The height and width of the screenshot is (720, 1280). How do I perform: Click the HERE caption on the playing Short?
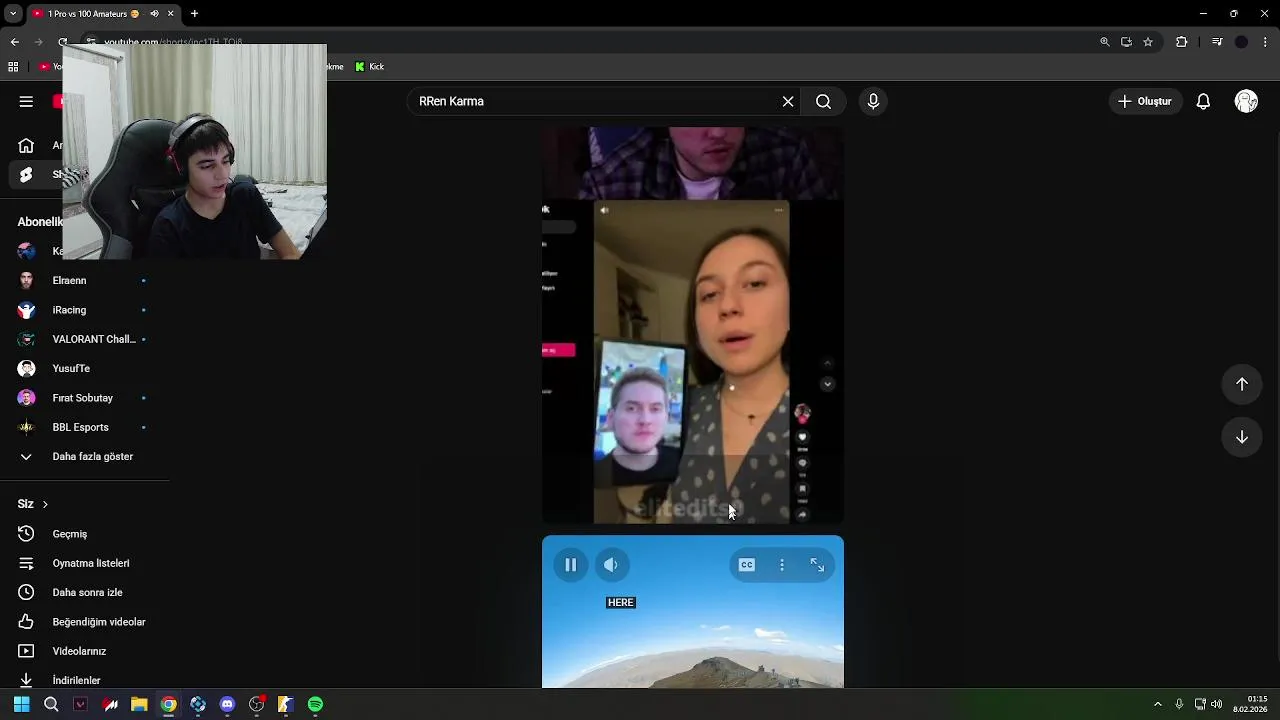621,603
